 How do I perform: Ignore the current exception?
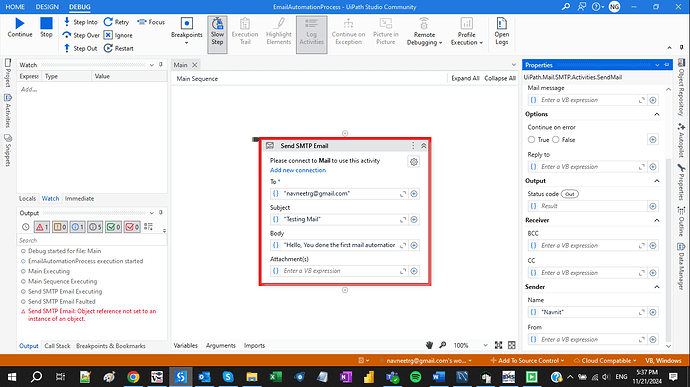(x=118, y=35)
